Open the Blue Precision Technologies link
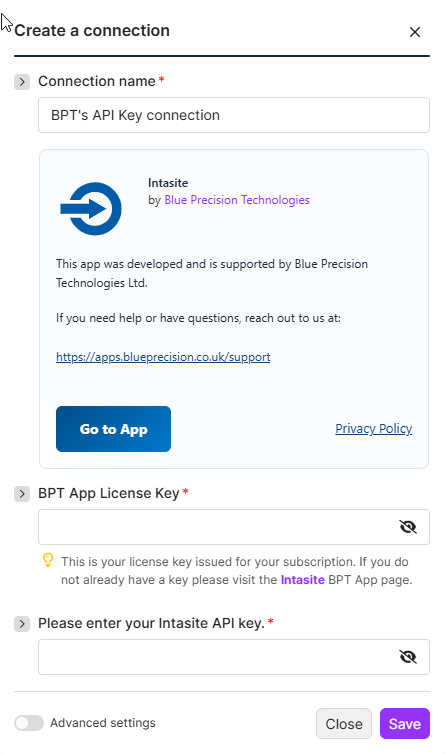The width and height of the screenshot is (445, 754). tap(237, 200)
